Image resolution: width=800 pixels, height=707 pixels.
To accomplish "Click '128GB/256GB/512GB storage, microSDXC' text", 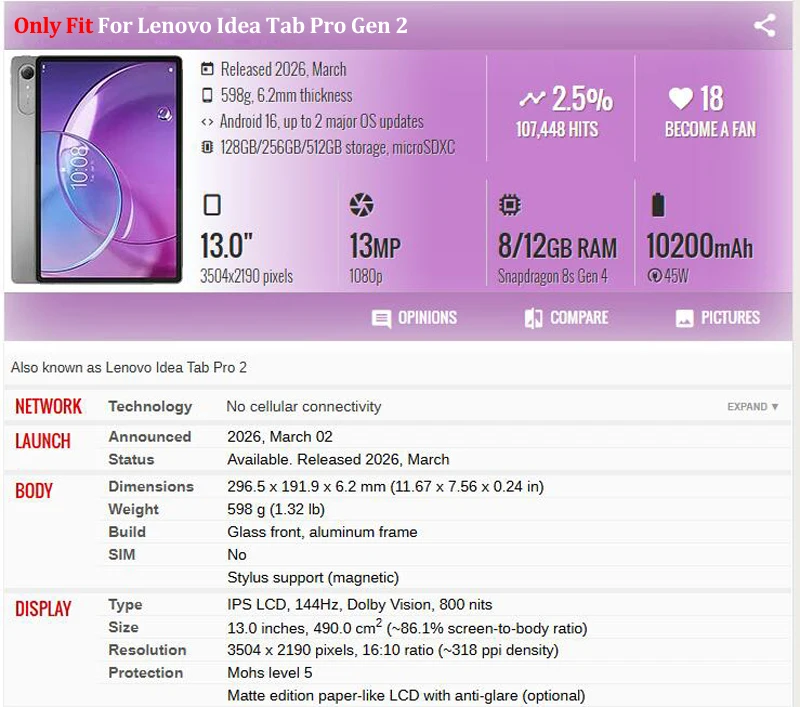I will tap(338, 147).
